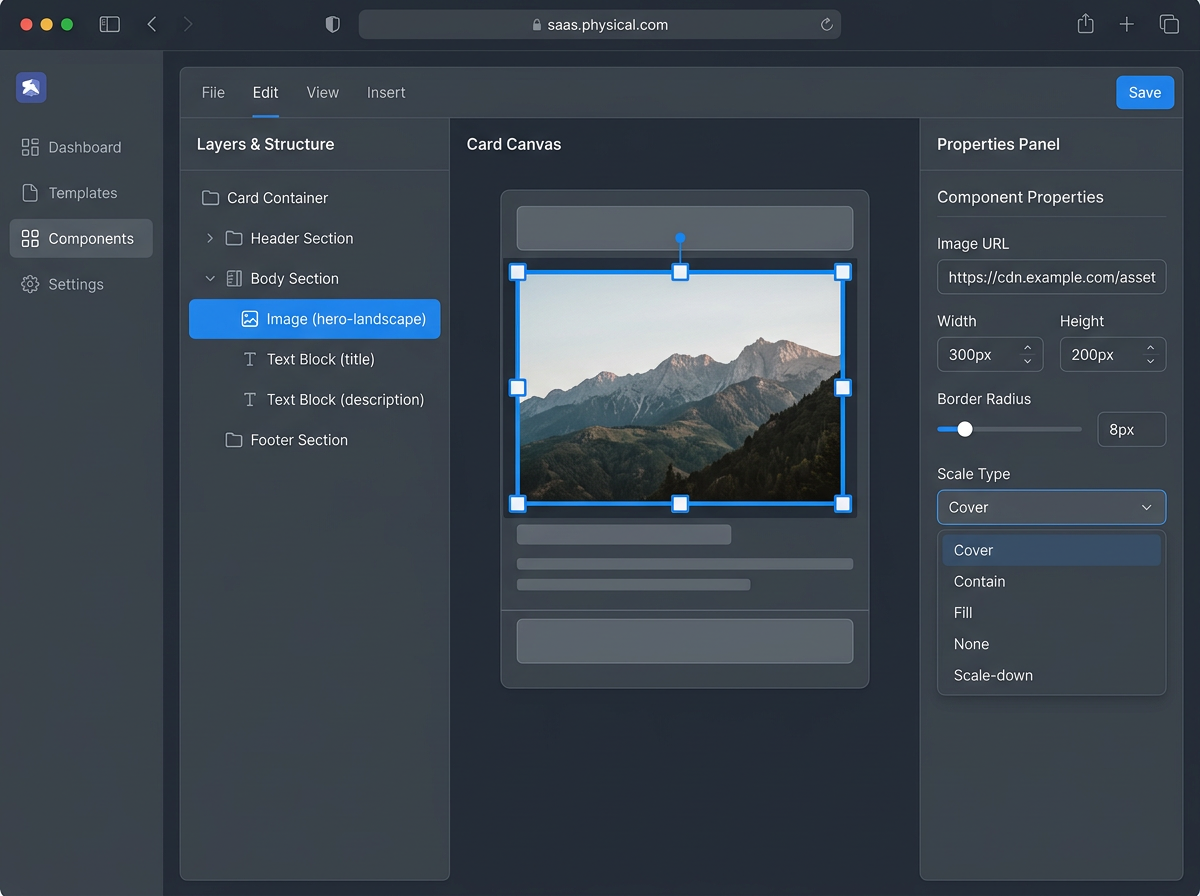Click the Components grid icon
Viewport: 1200px width, 896px height.
(x=30, y=239)
